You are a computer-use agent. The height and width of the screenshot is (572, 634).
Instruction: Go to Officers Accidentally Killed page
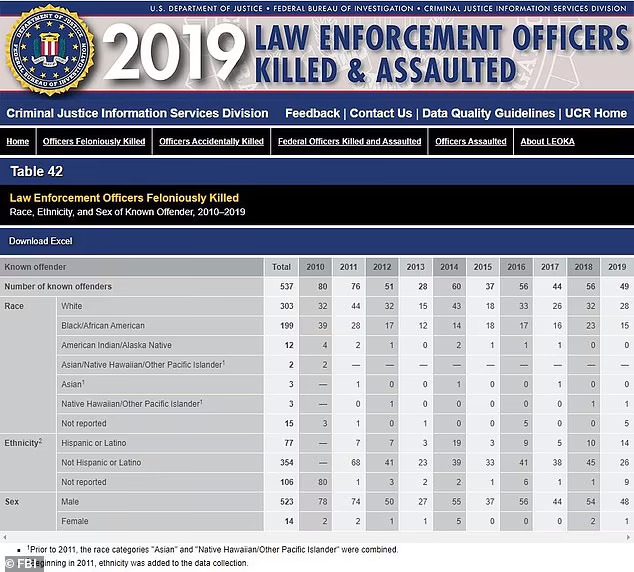211,141
